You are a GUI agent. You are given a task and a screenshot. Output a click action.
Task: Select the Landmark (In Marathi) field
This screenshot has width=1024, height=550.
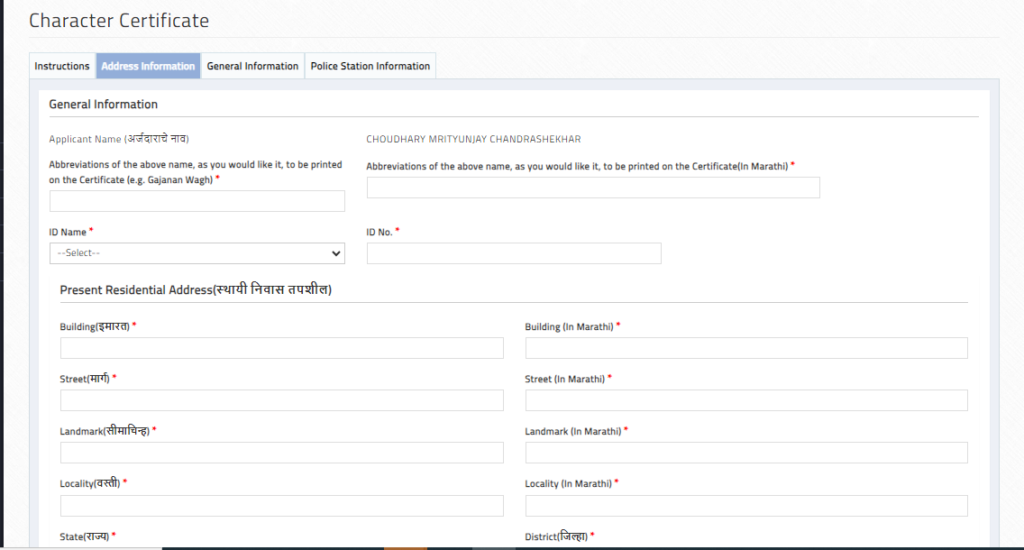tap(746, 453)
